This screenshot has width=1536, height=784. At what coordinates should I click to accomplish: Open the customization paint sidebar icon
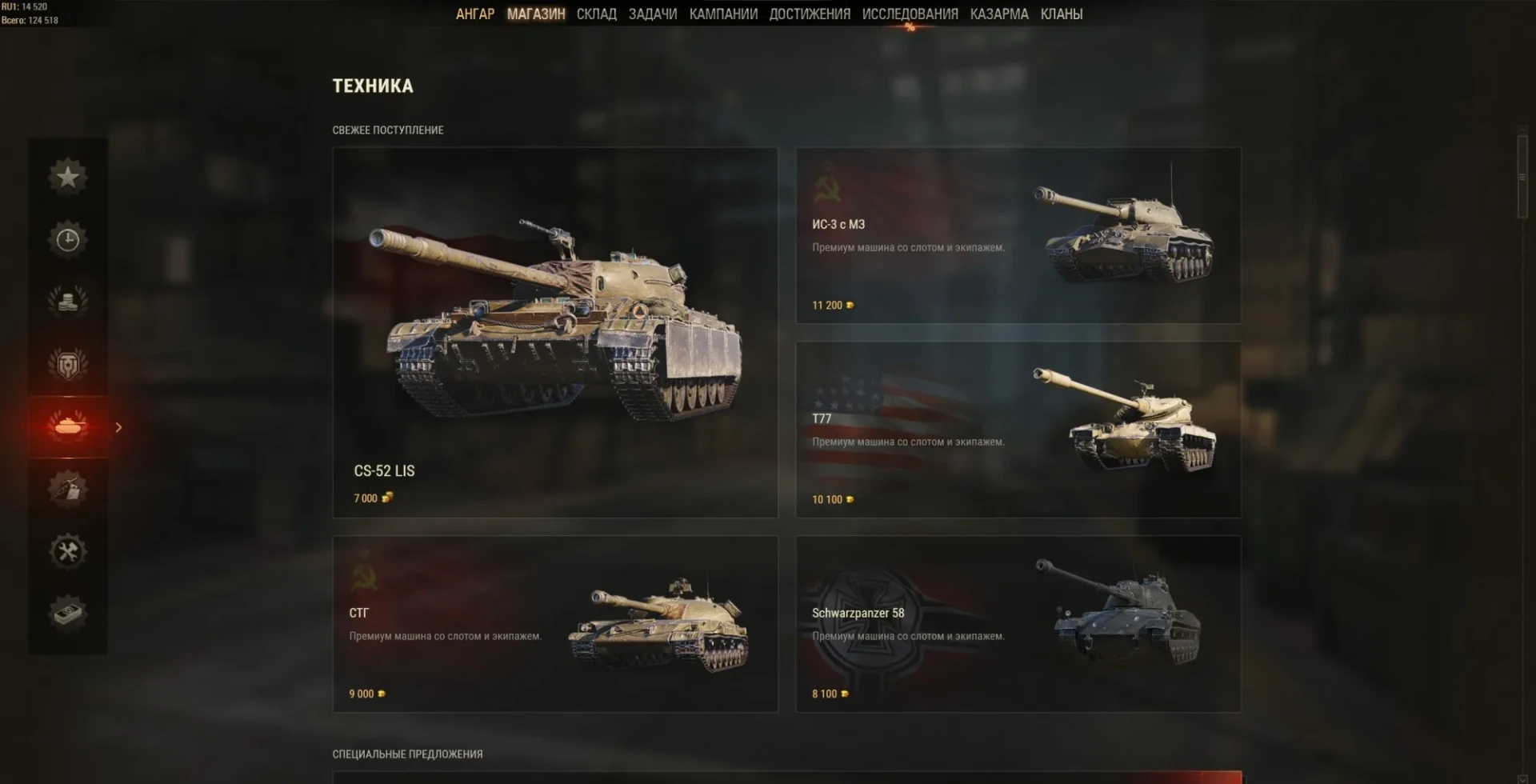point(68,489)
